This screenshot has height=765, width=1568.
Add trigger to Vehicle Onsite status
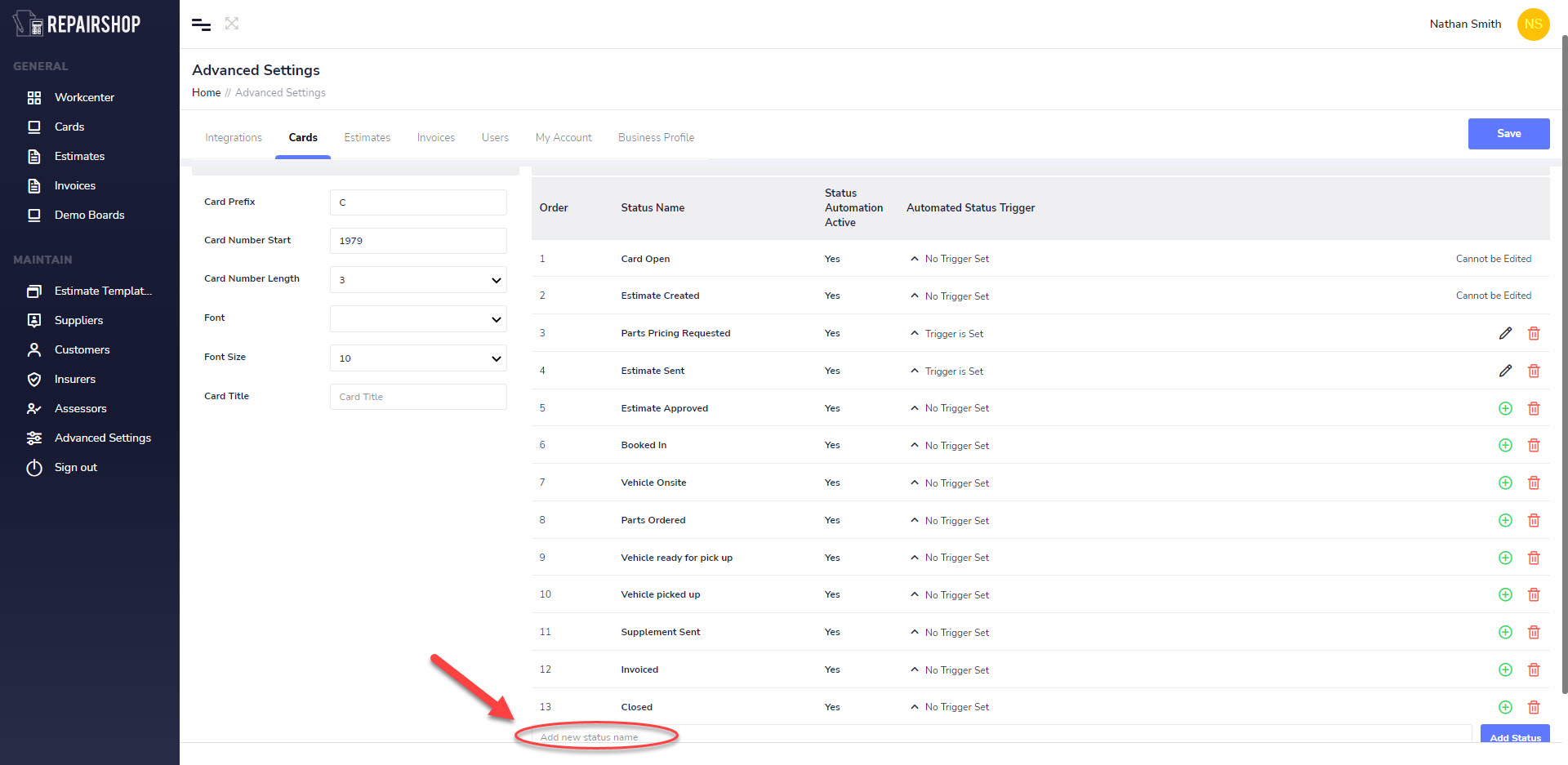[1505, 483]
